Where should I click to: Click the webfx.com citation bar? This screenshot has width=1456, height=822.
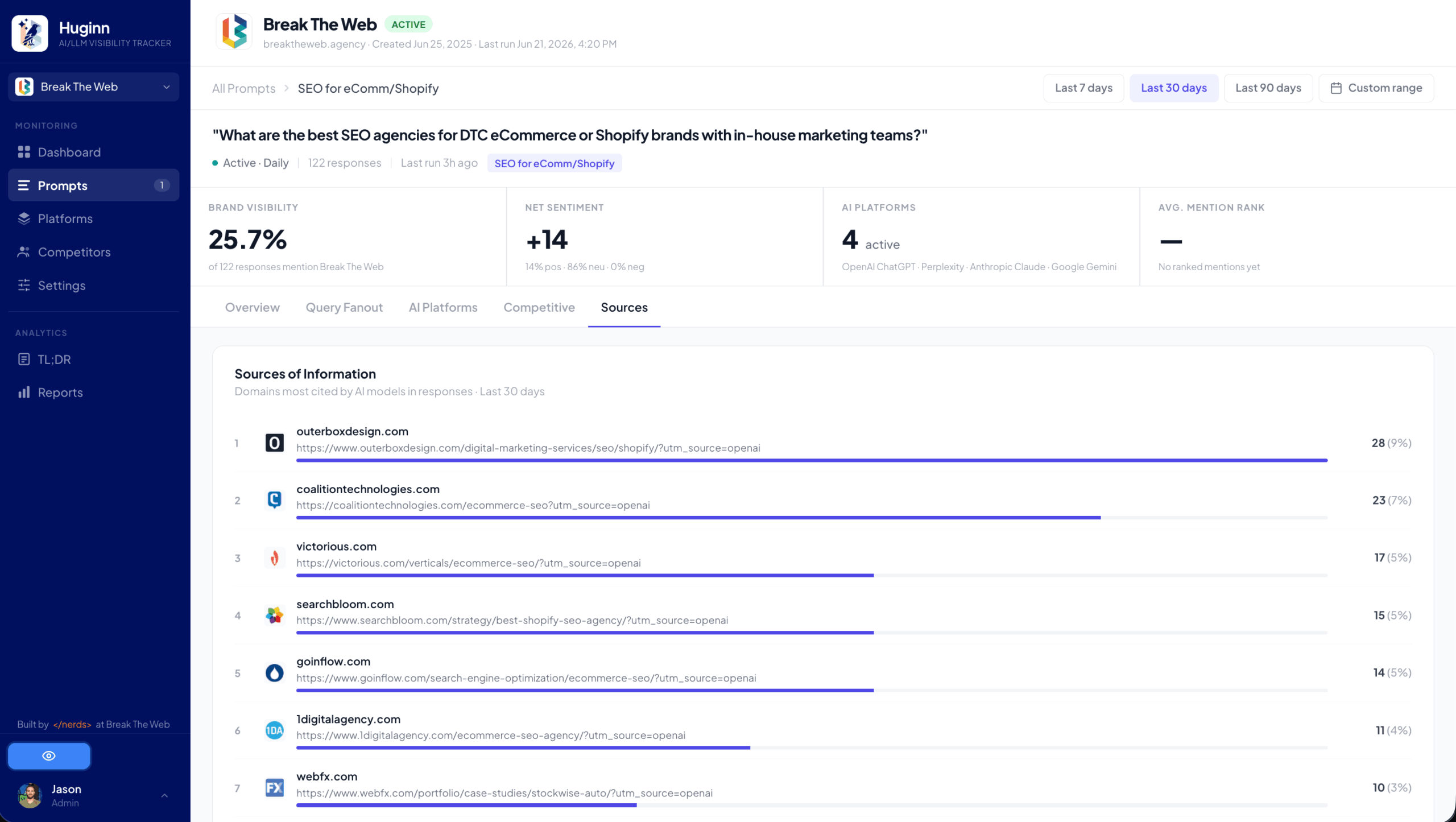[812, 806]
